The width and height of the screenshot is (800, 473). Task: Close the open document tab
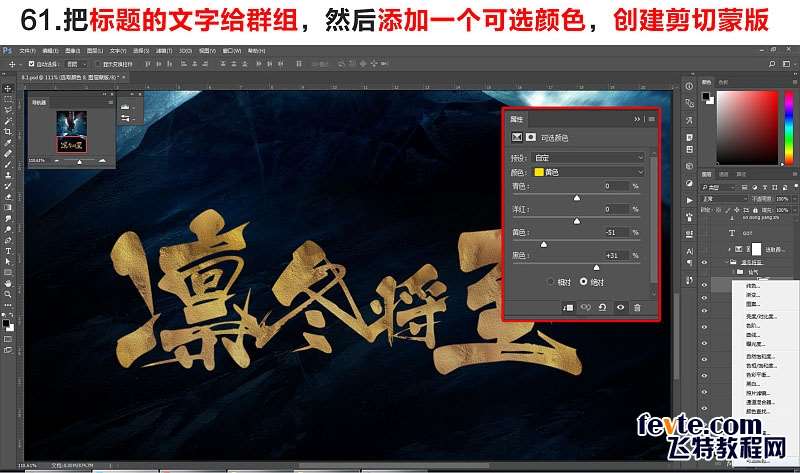coord(123,77)
